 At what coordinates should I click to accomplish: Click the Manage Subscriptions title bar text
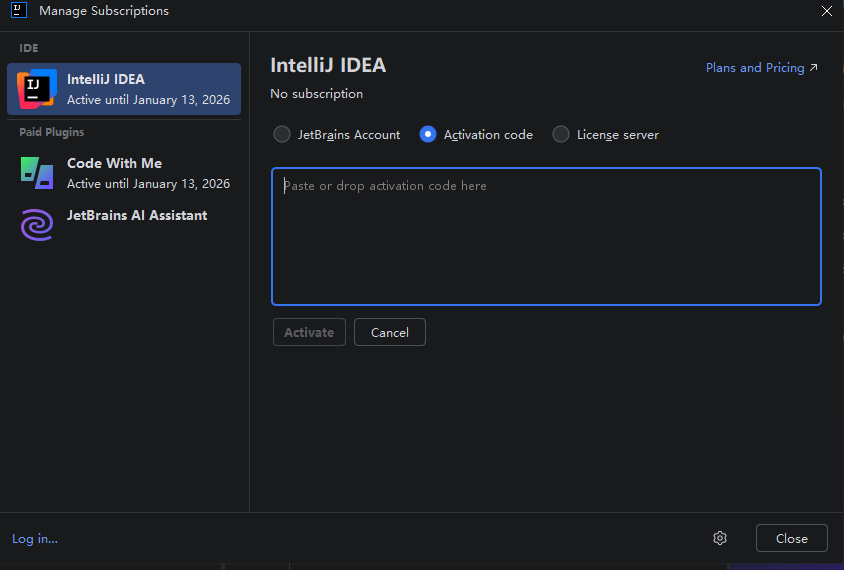(104, 11)
